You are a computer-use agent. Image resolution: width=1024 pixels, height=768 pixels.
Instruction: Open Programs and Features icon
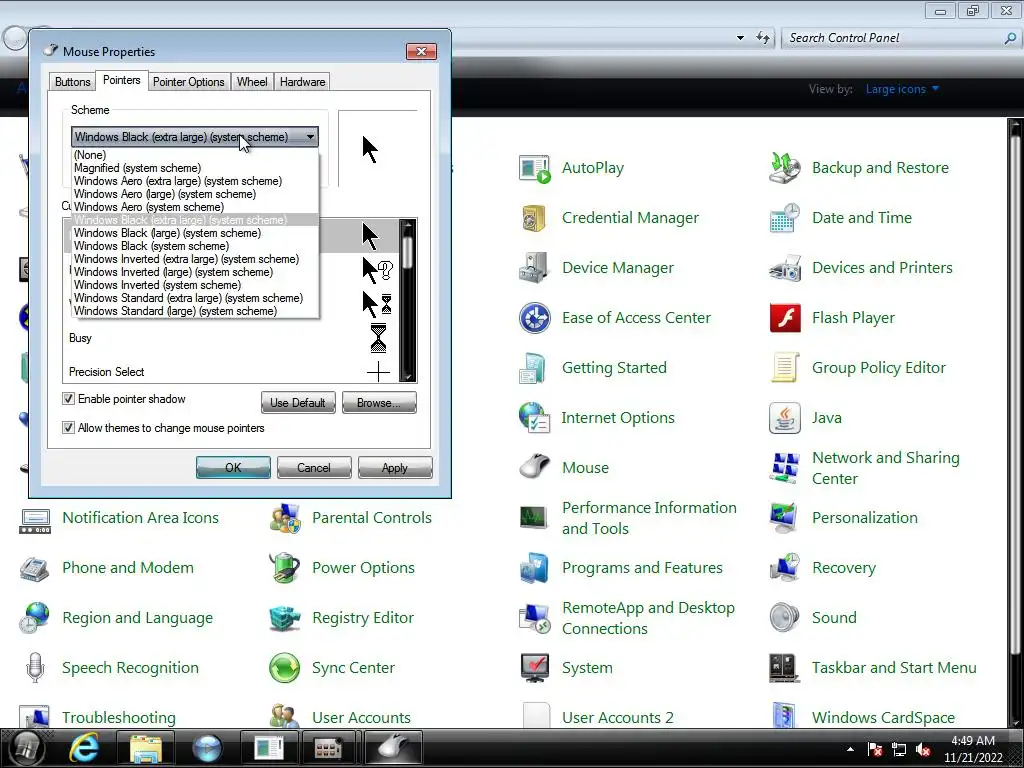point(534,568)
